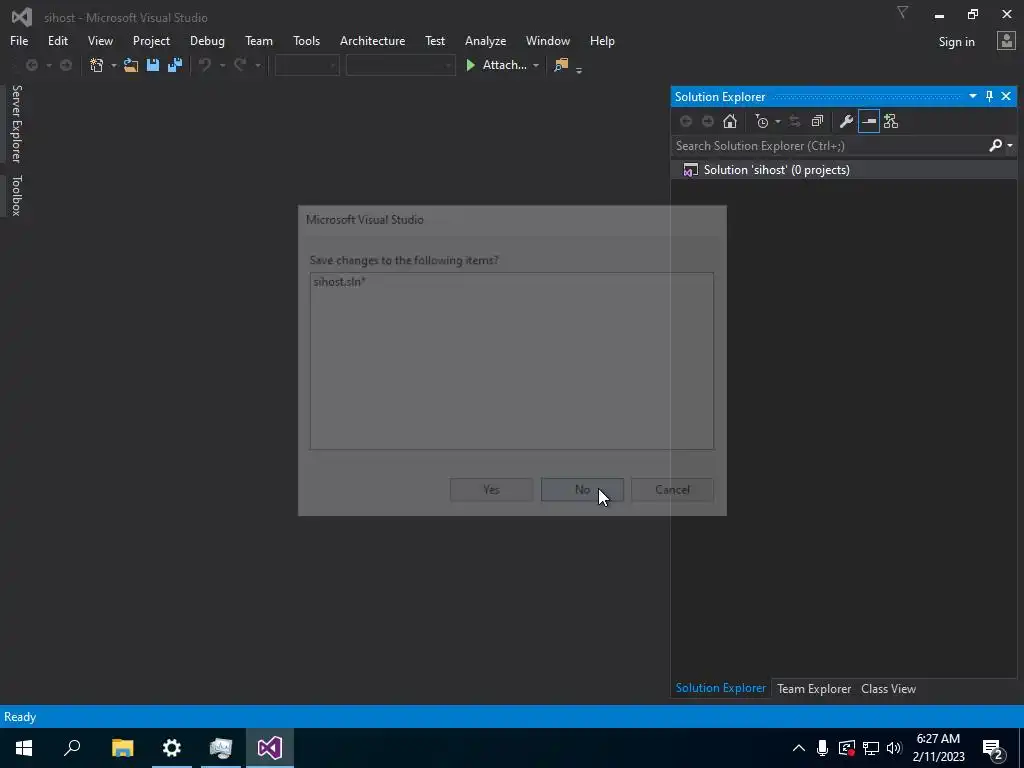
Task: Open the Edit menu
Action: 57,40
